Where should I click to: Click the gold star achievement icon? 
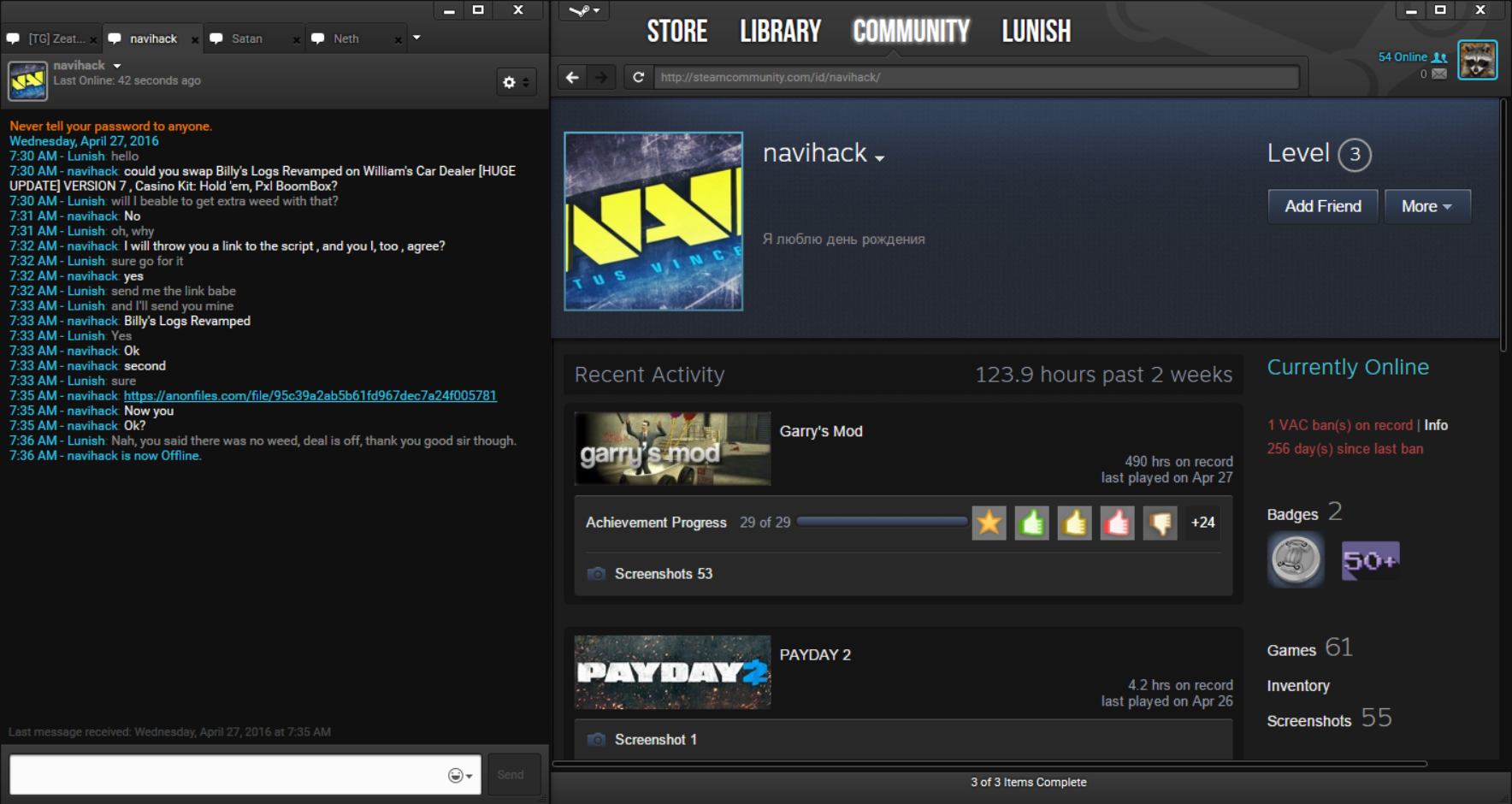989,523
